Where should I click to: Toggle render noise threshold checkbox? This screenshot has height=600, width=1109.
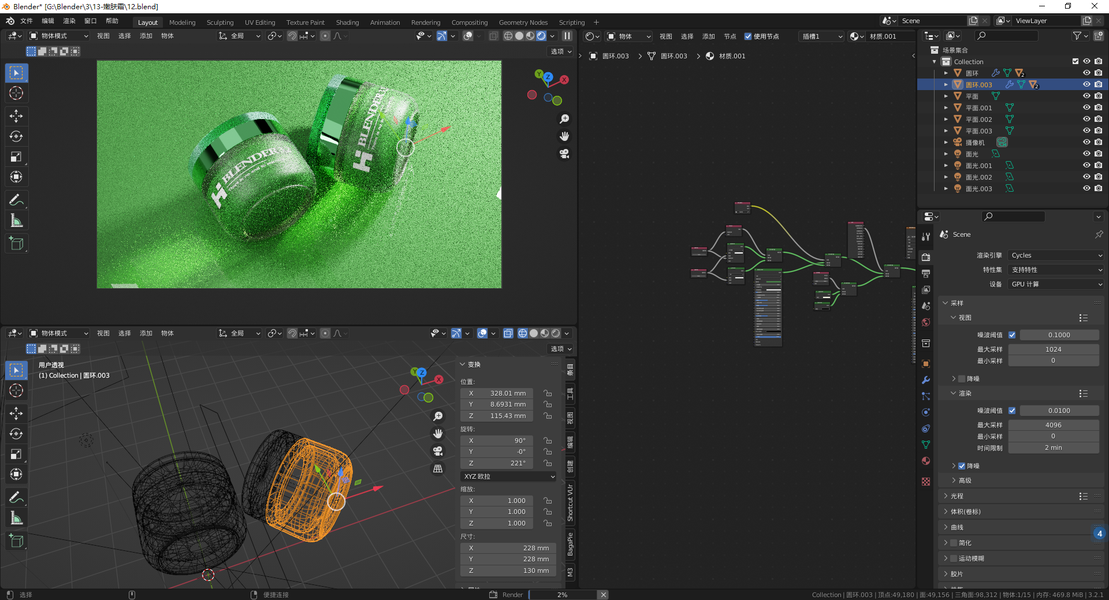(1012, 410)
